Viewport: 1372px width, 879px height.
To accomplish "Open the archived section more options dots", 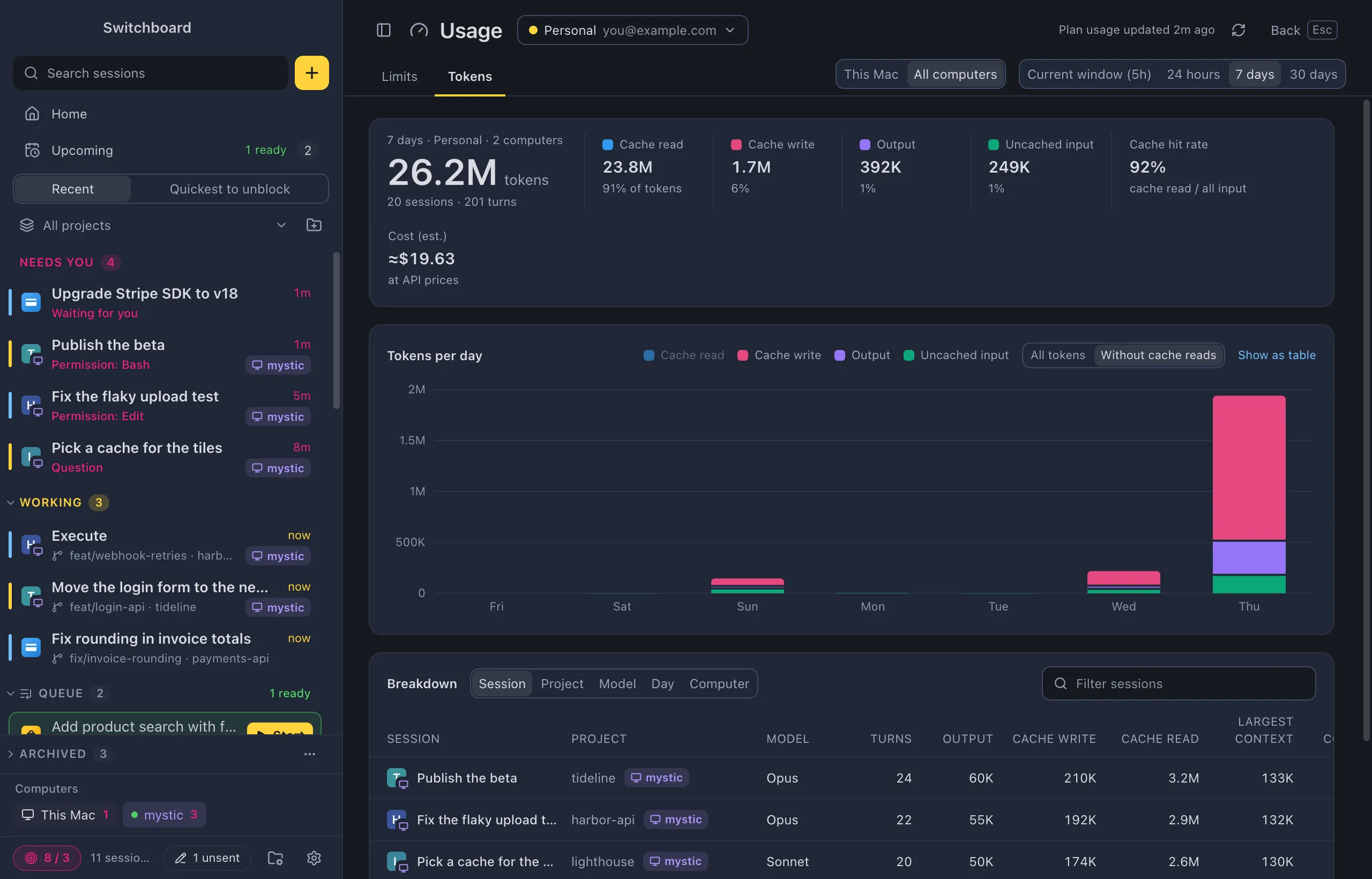I will tap(309, 754).
